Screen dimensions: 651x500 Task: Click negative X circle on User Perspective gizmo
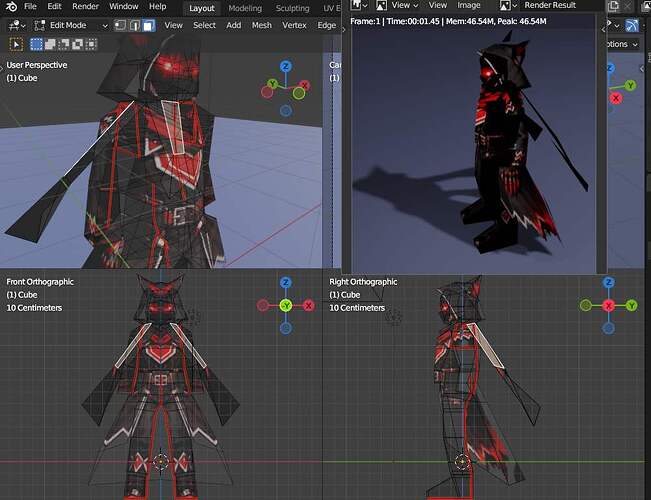tap(267, 92)
